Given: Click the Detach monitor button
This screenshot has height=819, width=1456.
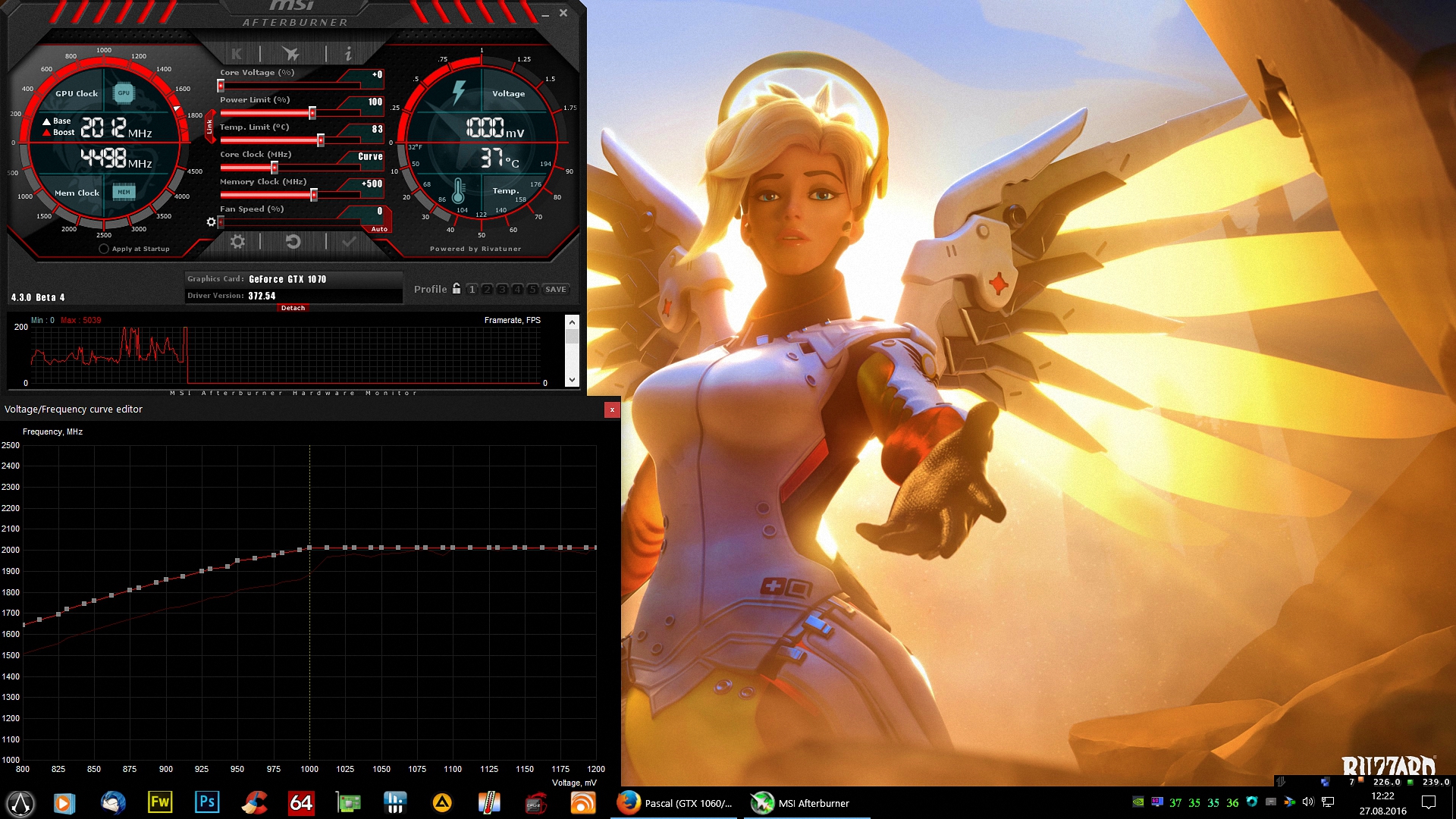Looking at the screenshot, I should [293, 308].
